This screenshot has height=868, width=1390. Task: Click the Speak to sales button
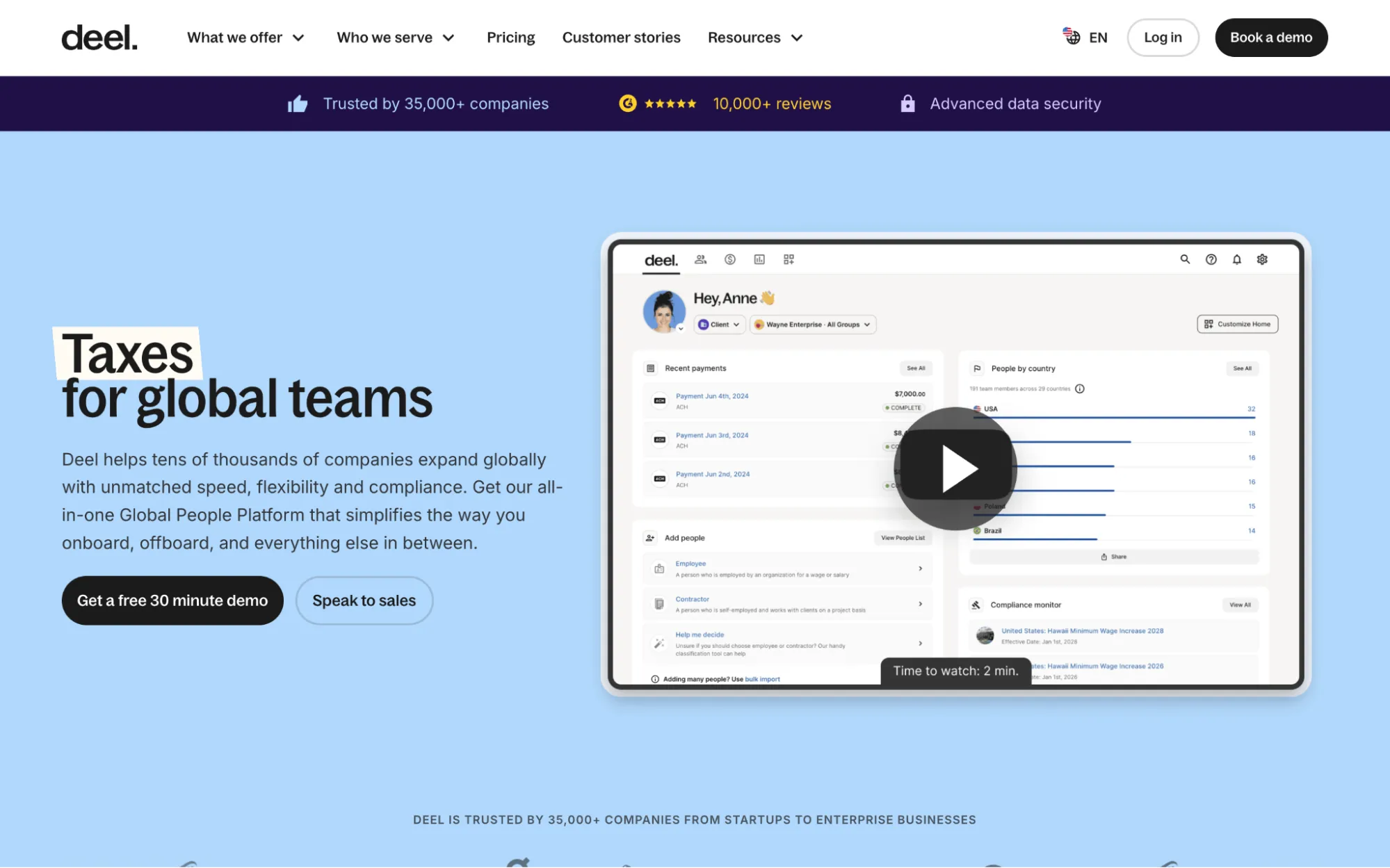pos(364,600)
